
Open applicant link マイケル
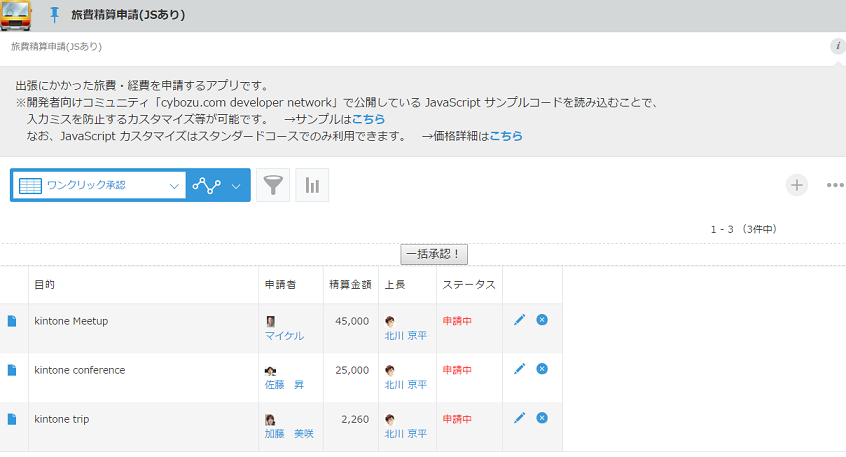[x=284, y=336]
